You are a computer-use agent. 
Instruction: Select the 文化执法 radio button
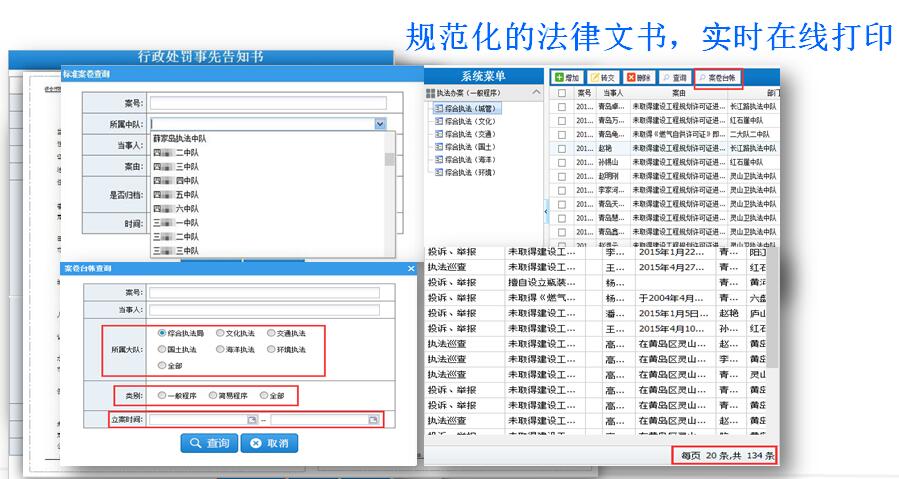coord(220,333)
